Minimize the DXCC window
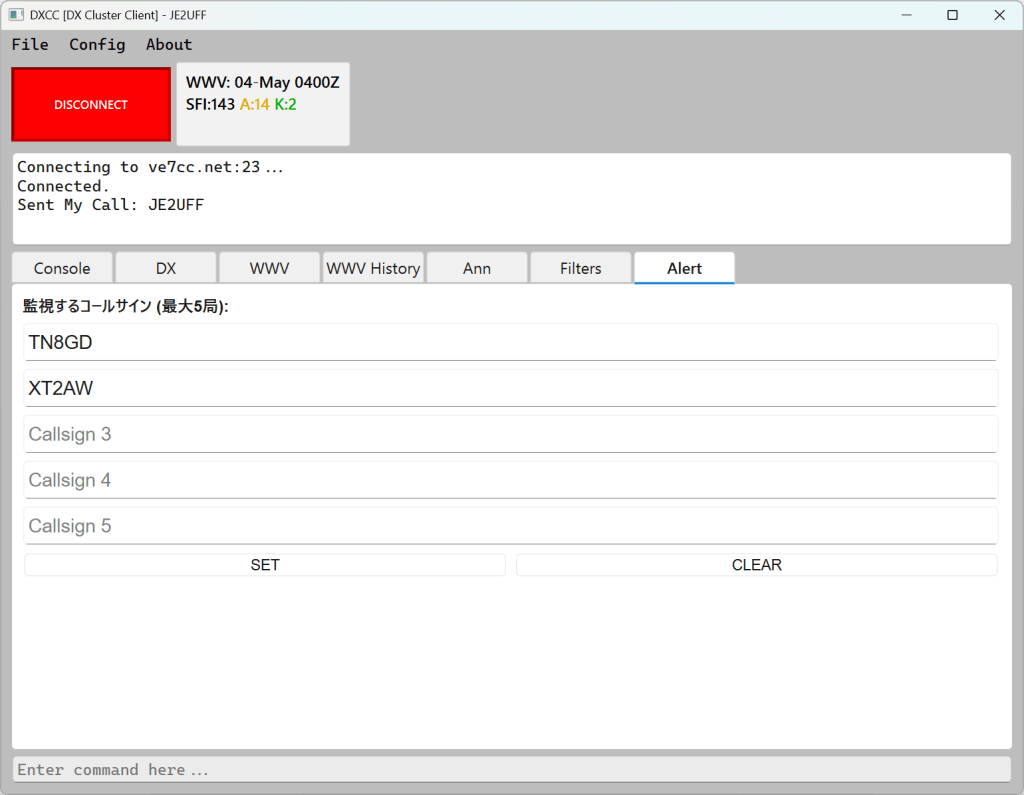Image resolution: width=1024 pixels, height=795 pixels. (x=906, y=15)
